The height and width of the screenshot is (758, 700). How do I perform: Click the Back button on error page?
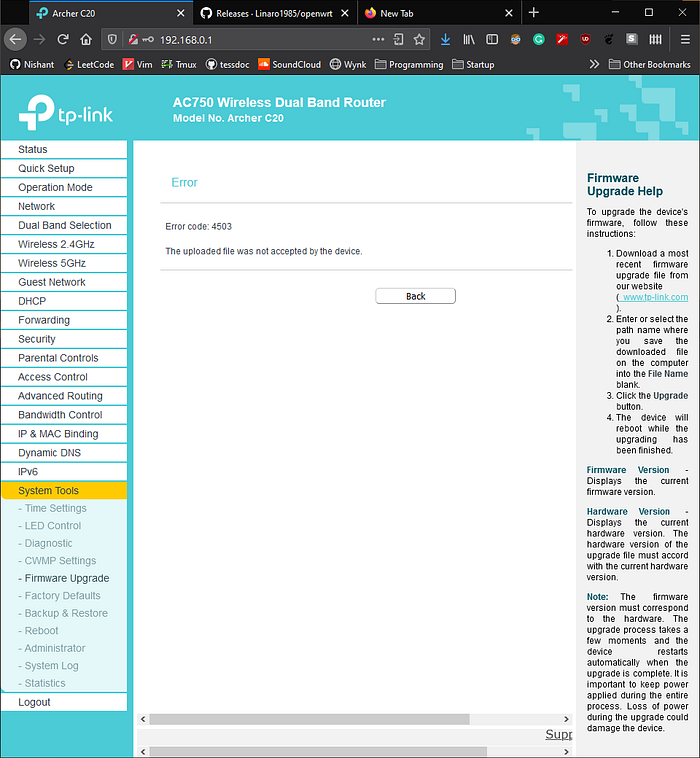pos(415,296)
